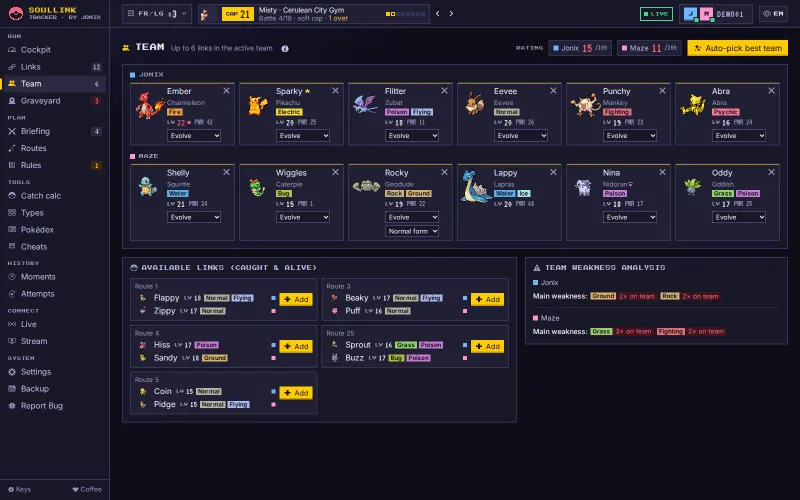Open the Attempts history page

(x=53, y=294)
